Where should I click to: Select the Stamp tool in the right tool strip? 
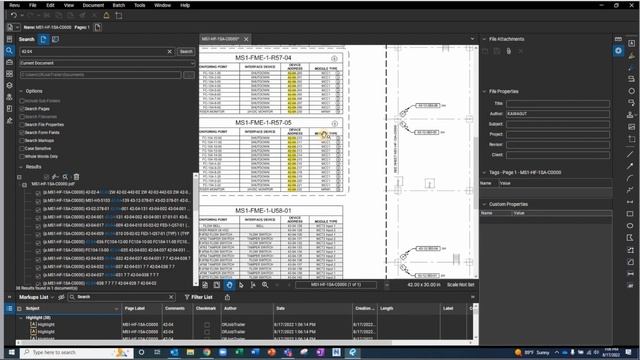coord(631,115)
